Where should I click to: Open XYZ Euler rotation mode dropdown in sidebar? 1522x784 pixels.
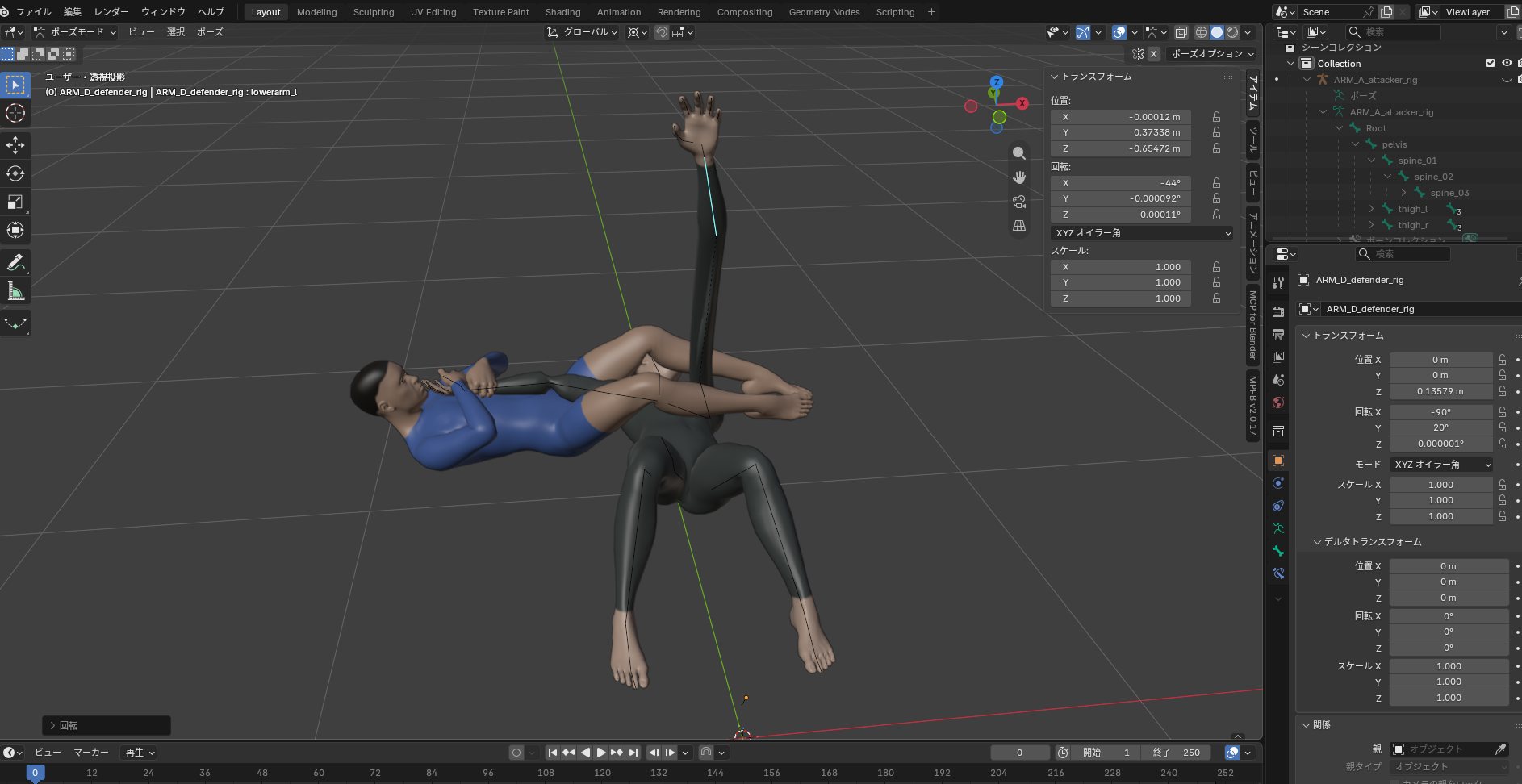1143,233
